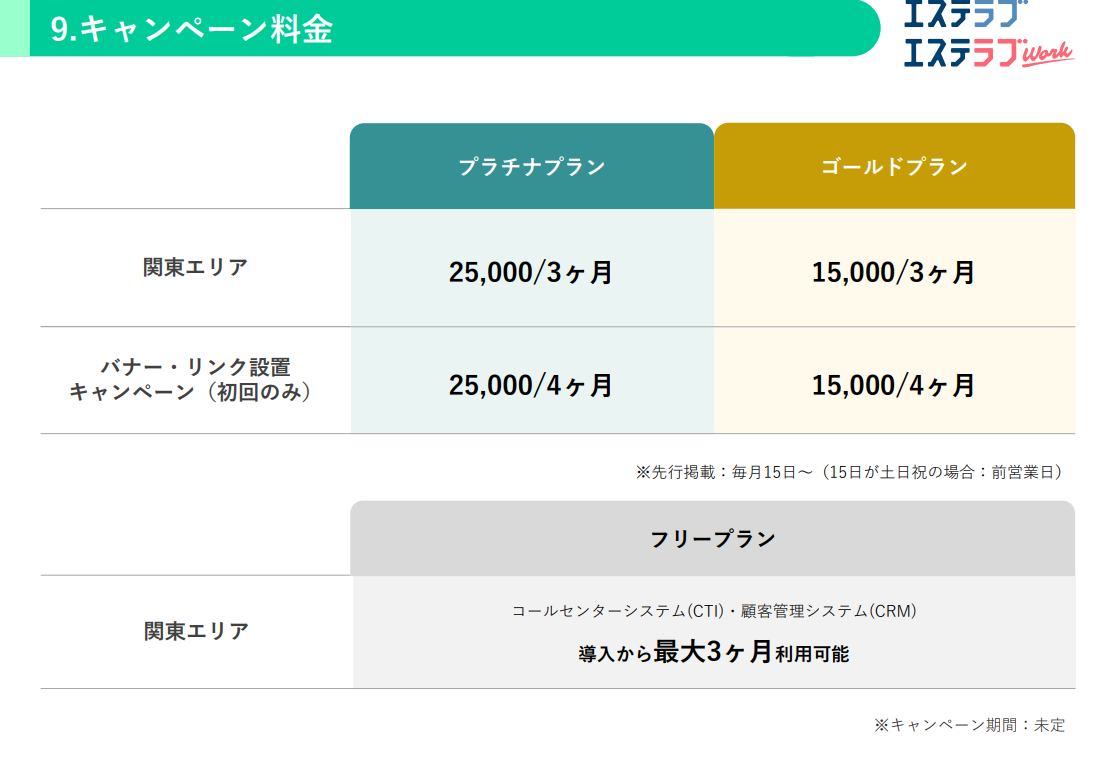Select the プラチナプラン column header
Viewport: 1117px width, 763px height.
tap(531, 167)
